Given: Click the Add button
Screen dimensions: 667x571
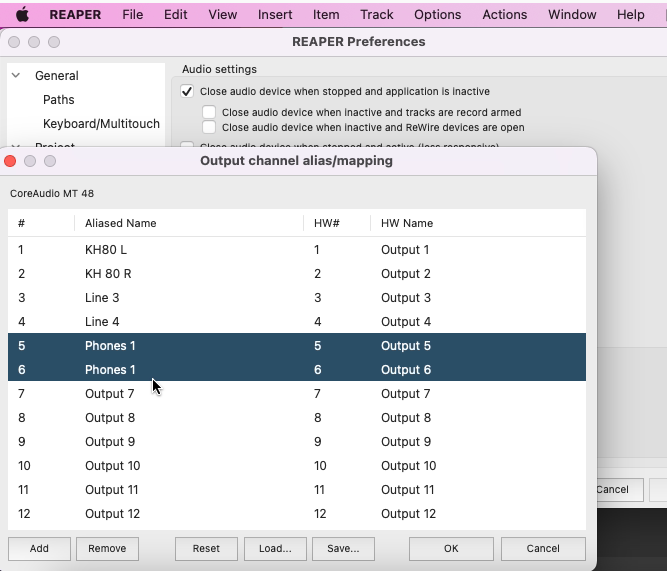Looking at the screenshot, I should [39, 548].
